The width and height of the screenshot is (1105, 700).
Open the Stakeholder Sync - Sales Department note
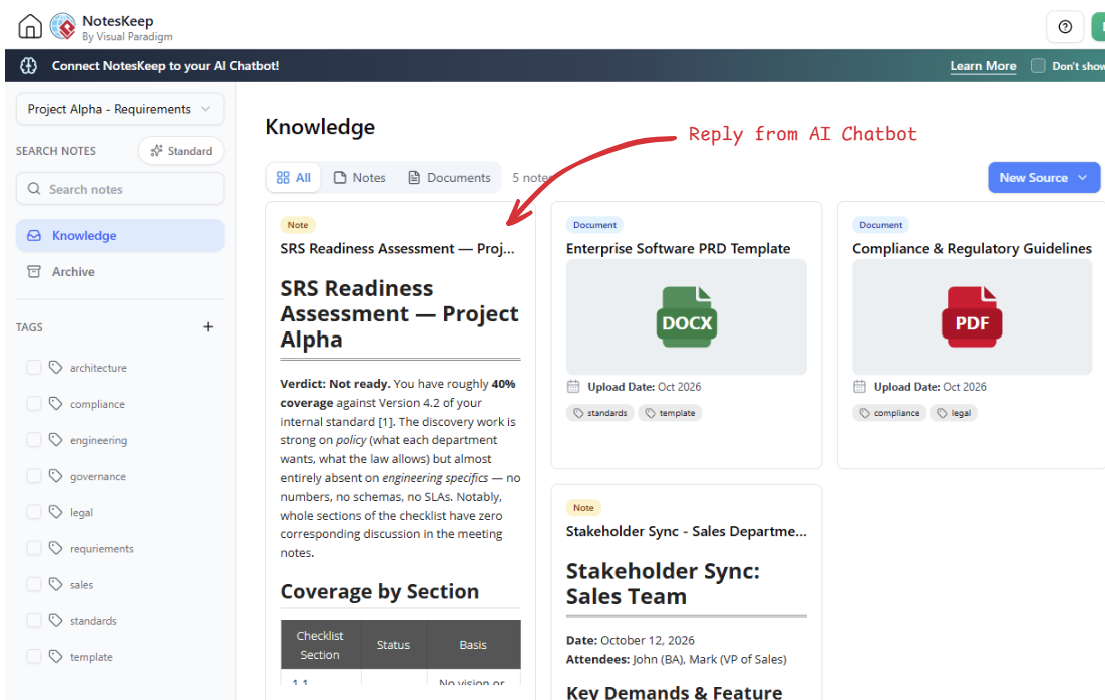click(x=686, y=531)
